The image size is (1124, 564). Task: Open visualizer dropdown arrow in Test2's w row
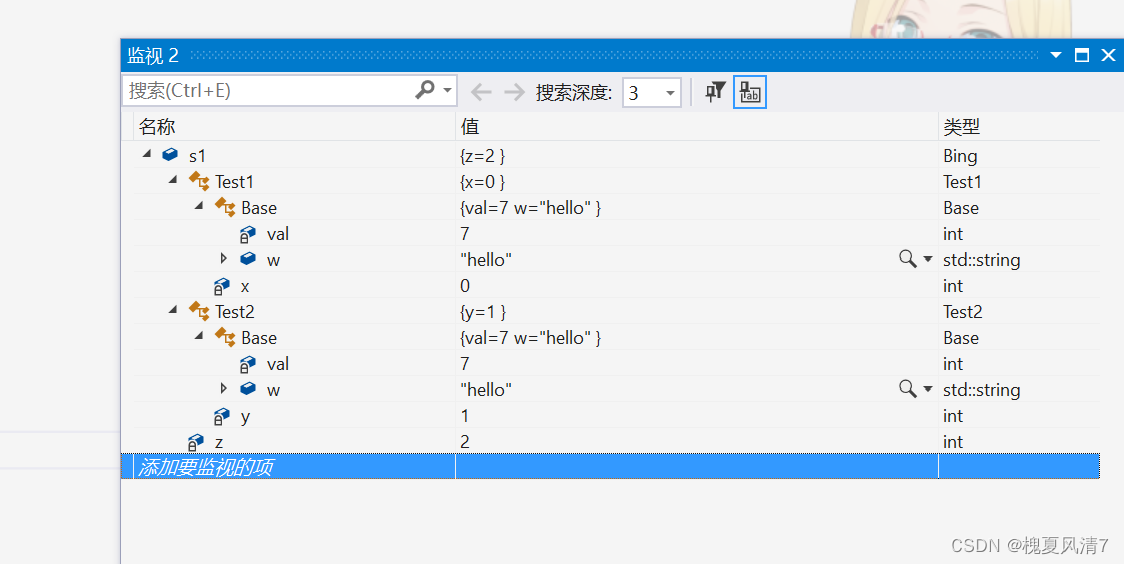[928, 389]
